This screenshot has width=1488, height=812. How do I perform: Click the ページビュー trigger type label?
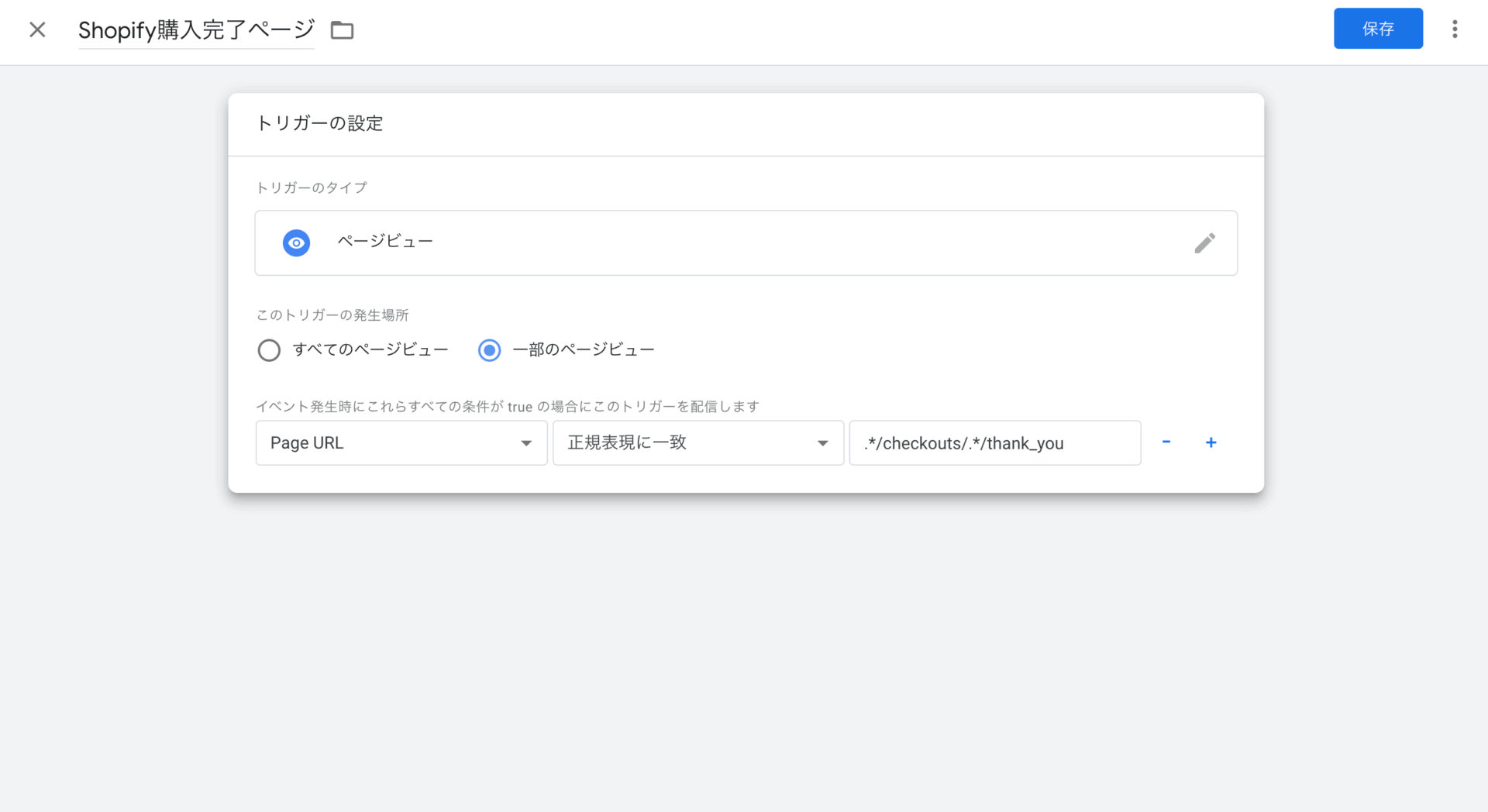(385, 242)
